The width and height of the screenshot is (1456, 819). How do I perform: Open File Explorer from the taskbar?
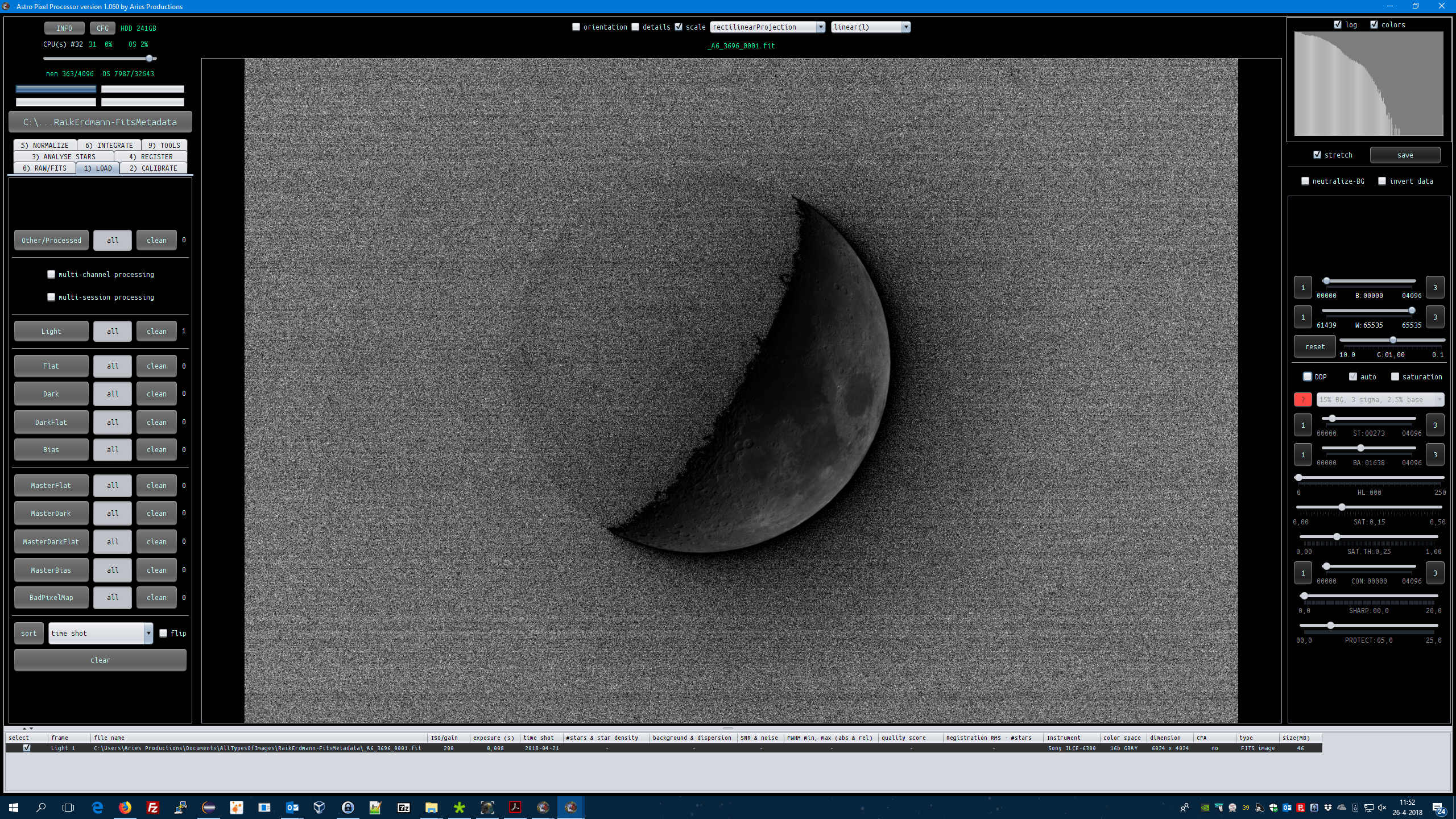click(x=431, y=807)
